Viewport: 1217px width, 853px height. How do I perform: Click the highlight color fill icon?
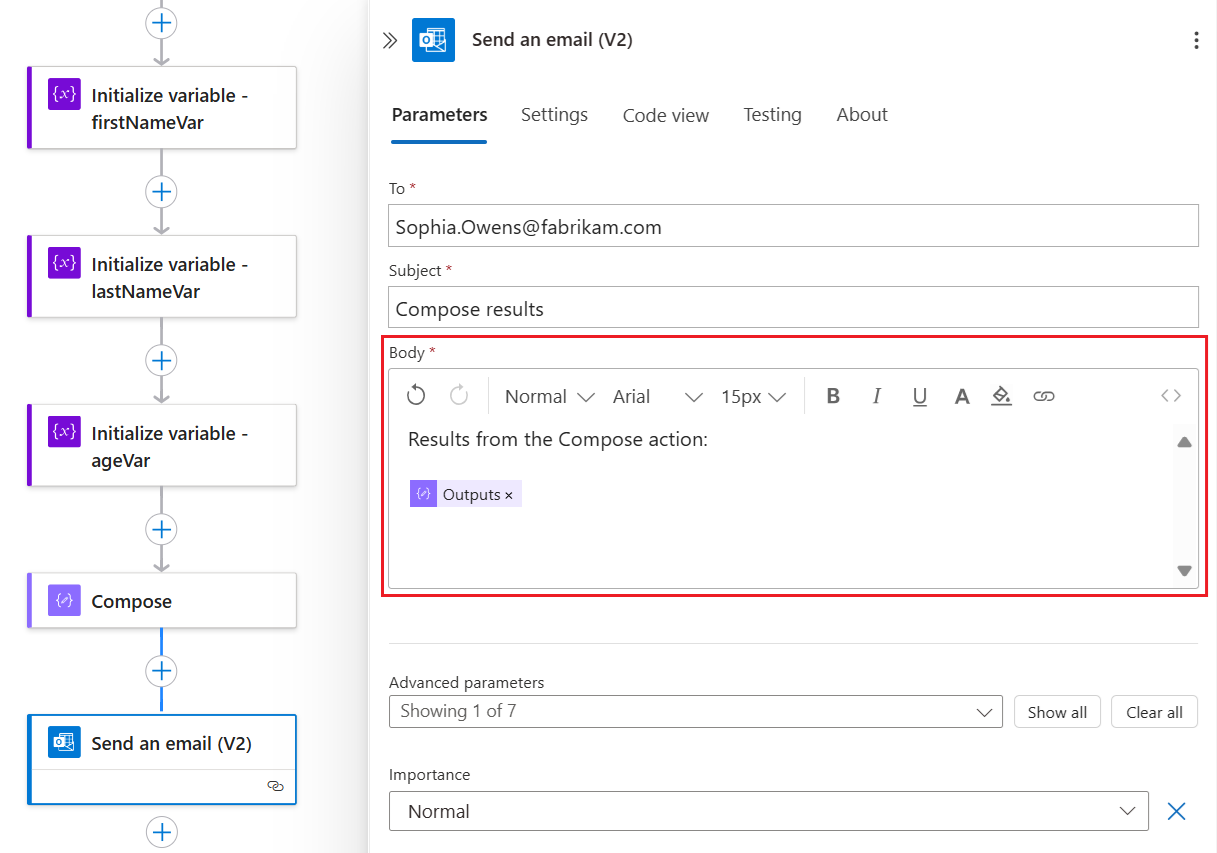(1001, 396)
